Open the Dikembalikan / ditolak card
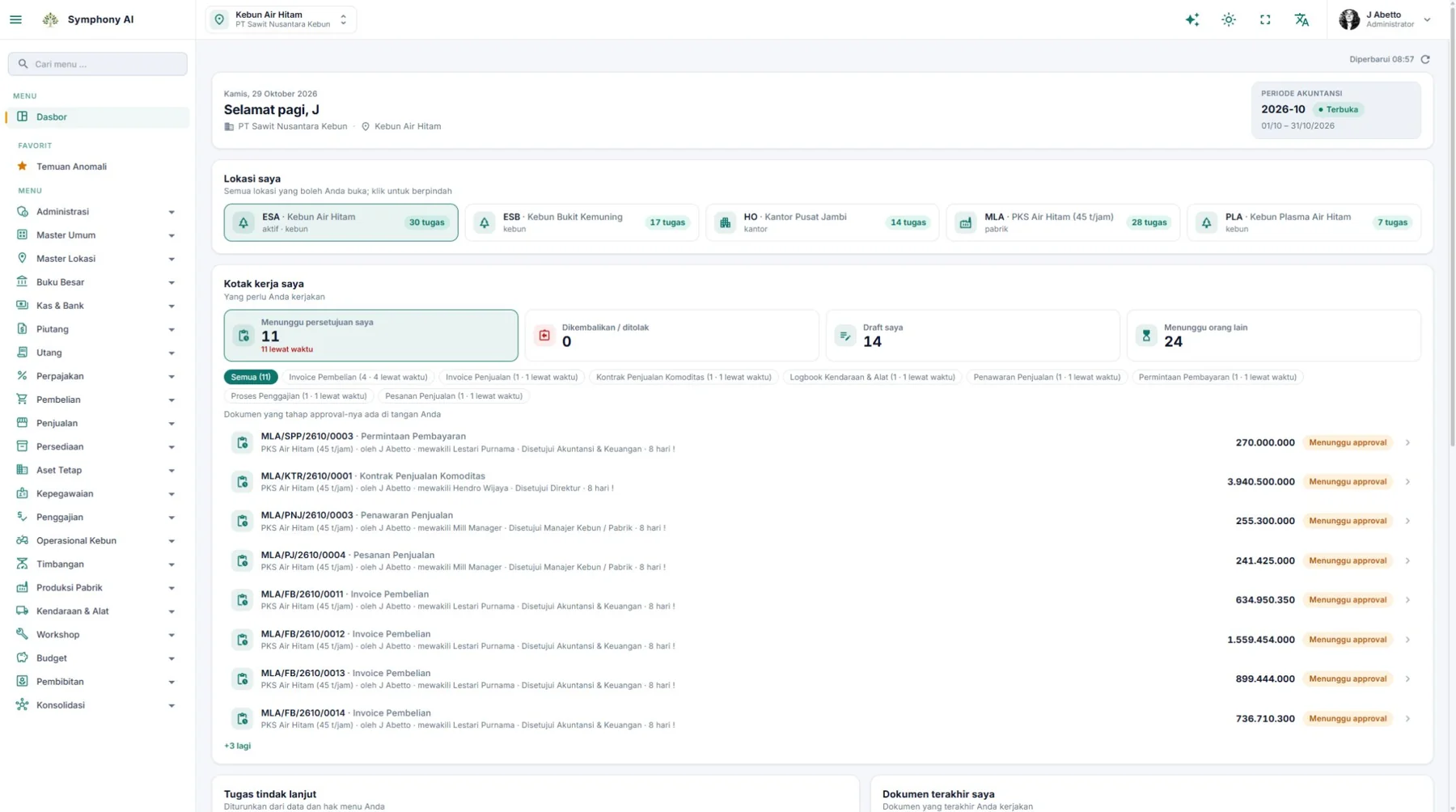 coord(671,335)
